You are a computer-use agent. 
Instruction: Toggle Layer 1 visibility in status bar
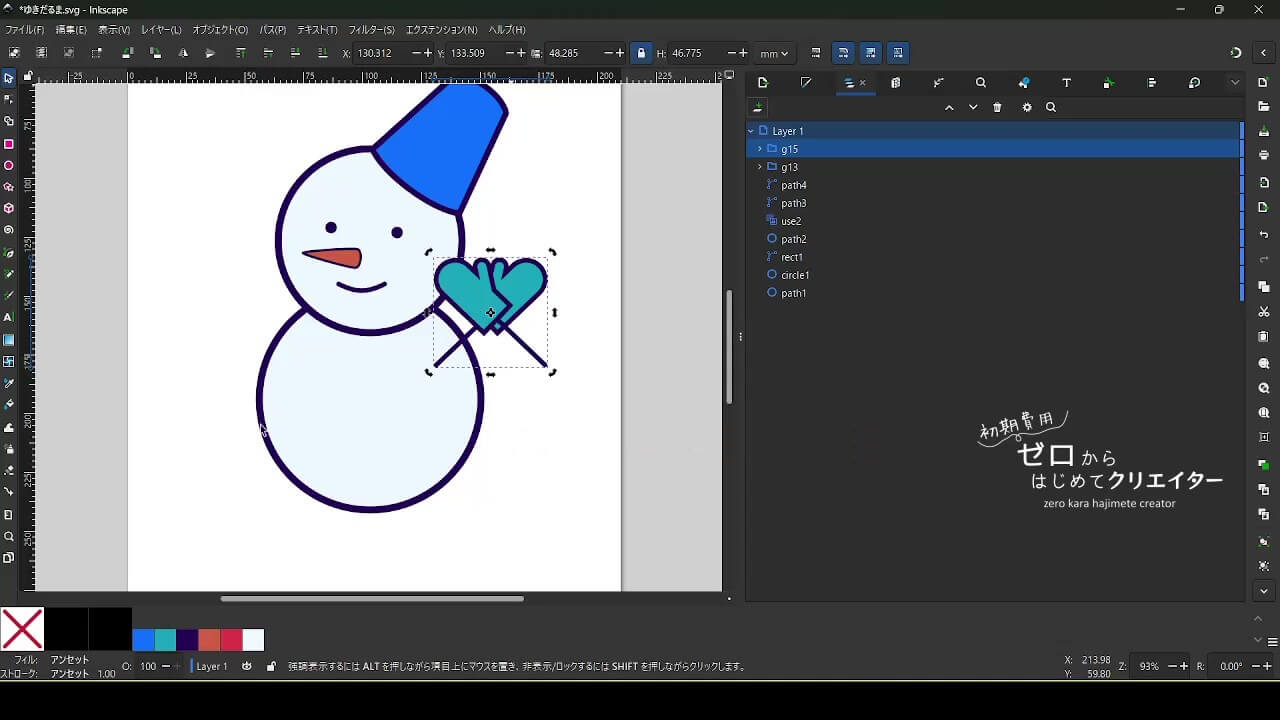pos(247,666)
